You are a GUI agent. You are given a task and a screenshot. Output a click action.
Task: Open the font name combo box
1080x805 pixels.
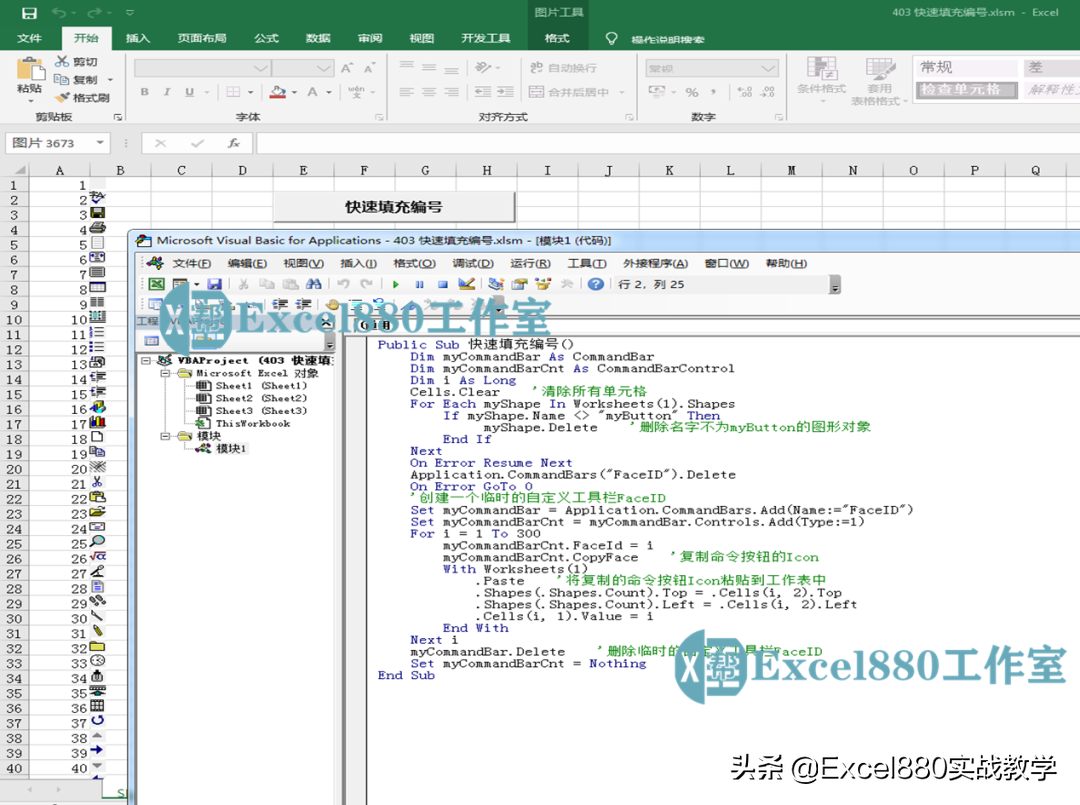point(201,67)
